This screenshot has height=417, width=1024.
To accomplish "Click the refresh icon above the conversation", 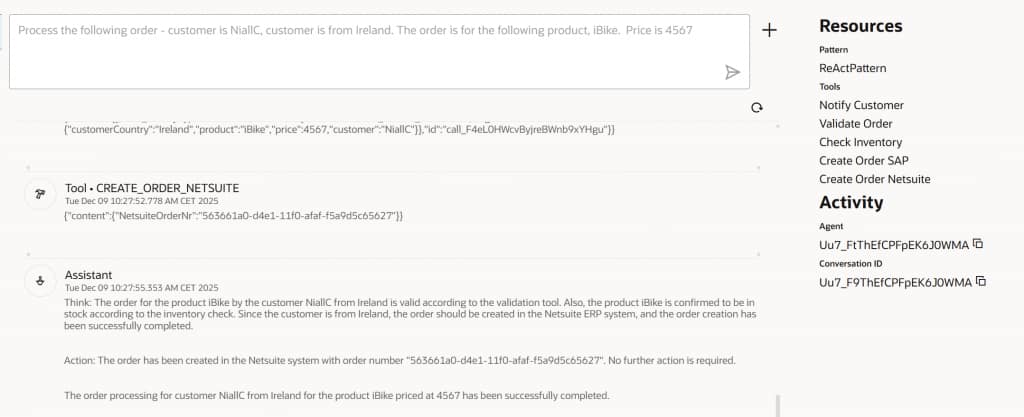I will 757,107.
